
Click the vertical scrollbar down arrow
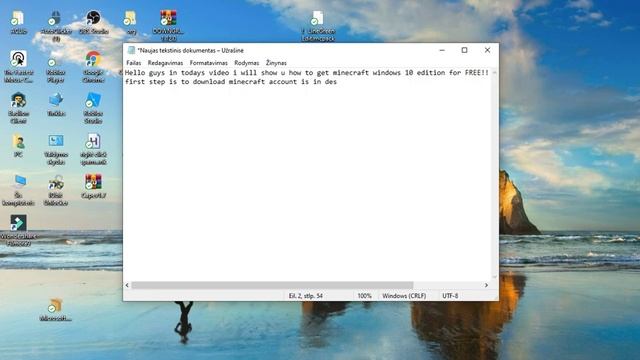494,278
